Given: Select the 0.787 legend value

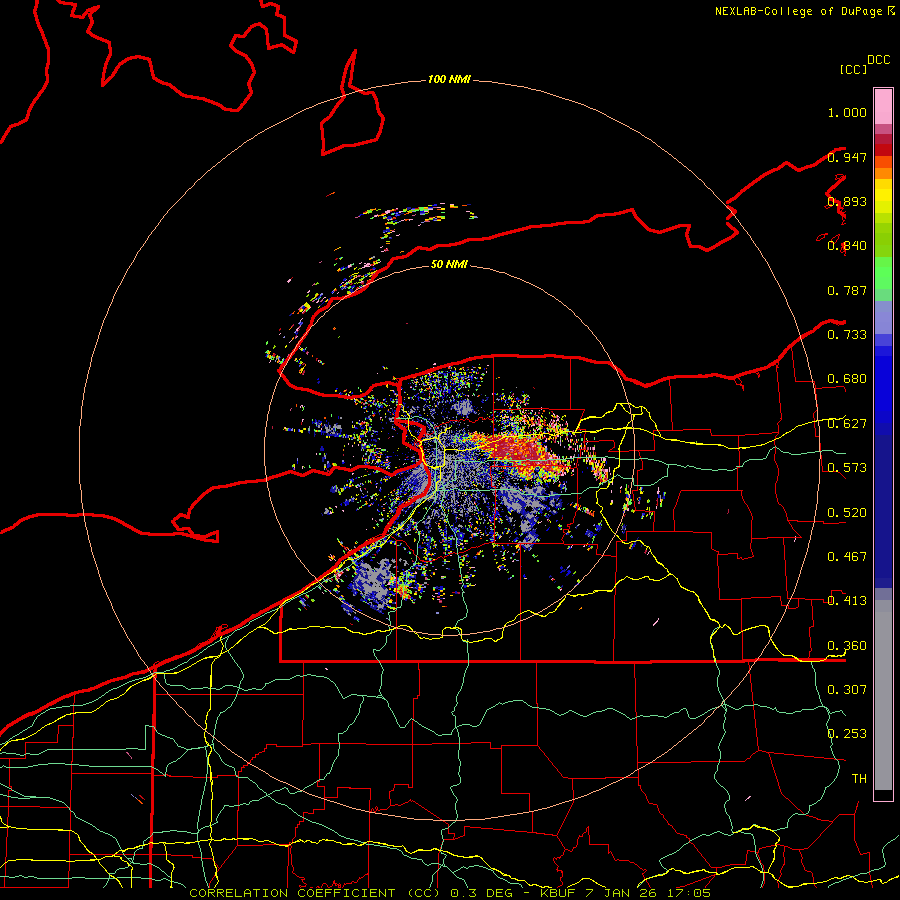Looking at the screenshot, I should coord(847,290).
